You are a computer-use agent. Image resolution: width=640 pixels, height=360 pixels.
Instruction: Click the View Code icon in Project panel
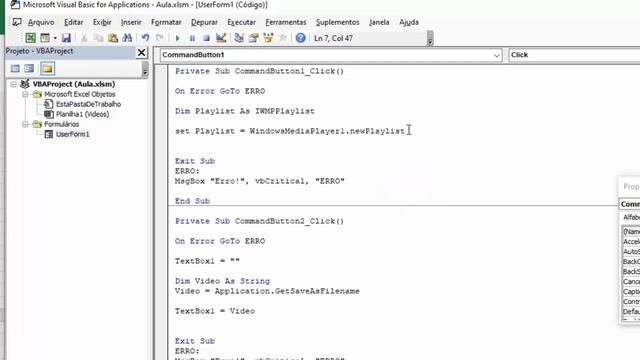[15, 69]
